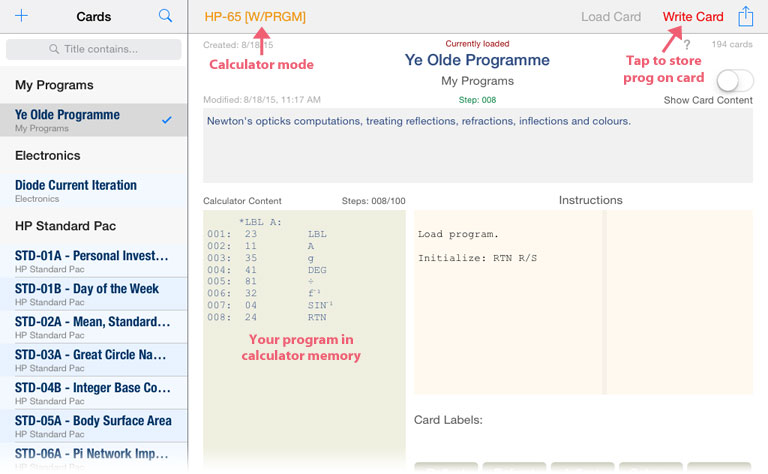Select the Ye Olde Programme card

(x=93, y=120)
